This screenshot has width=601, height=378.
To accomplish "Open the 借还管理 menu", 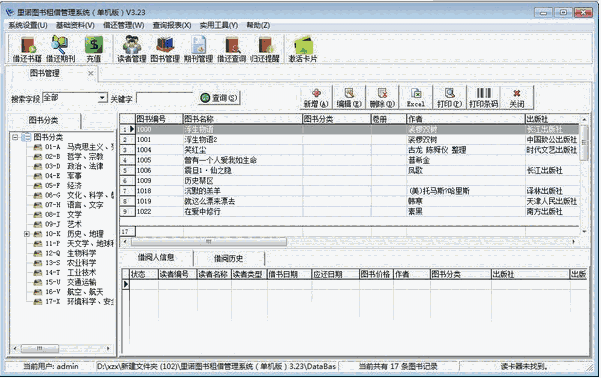I will point(123,25).
